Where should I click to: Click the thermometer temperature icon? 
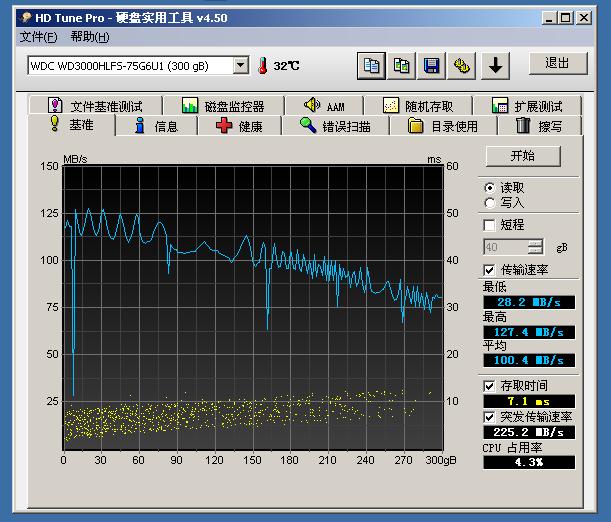[x=263, y=66]
